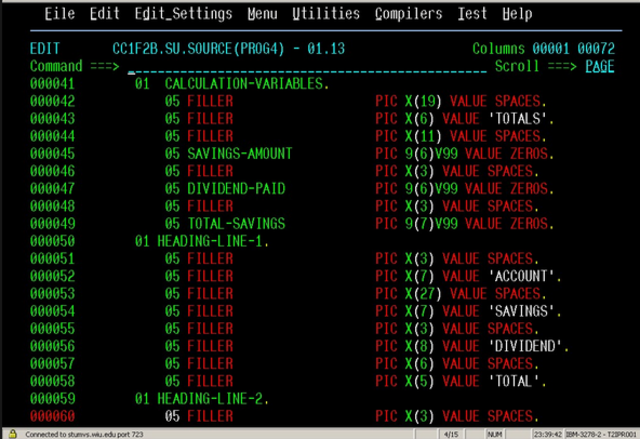Click the 23:39:42 clock in status bar
This screenshot has width=640, height=439.
pyautogui.click(x=547, y=435)
